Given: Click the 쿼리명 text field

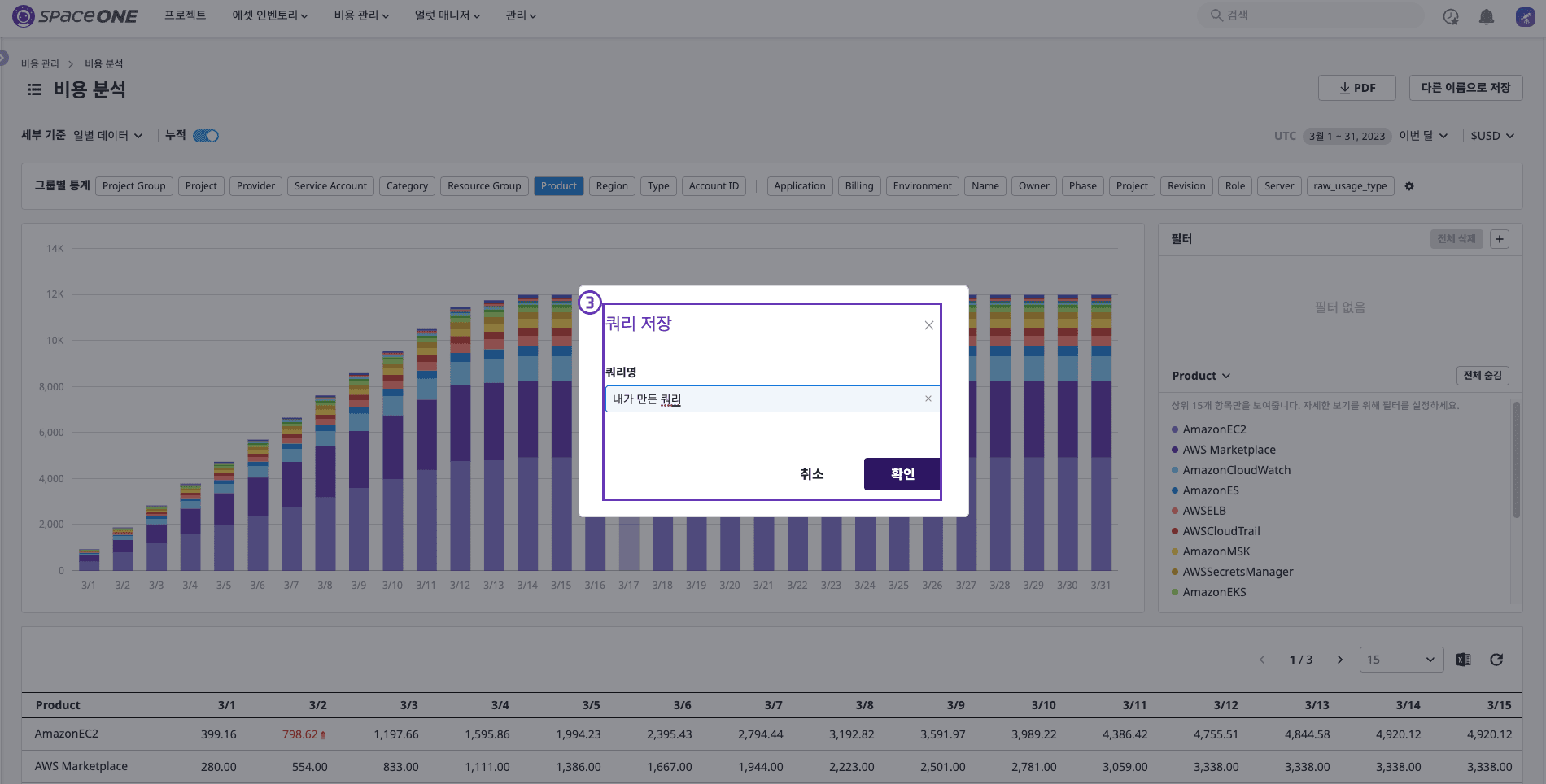Looking at the screenshot, I should point(772,399).
